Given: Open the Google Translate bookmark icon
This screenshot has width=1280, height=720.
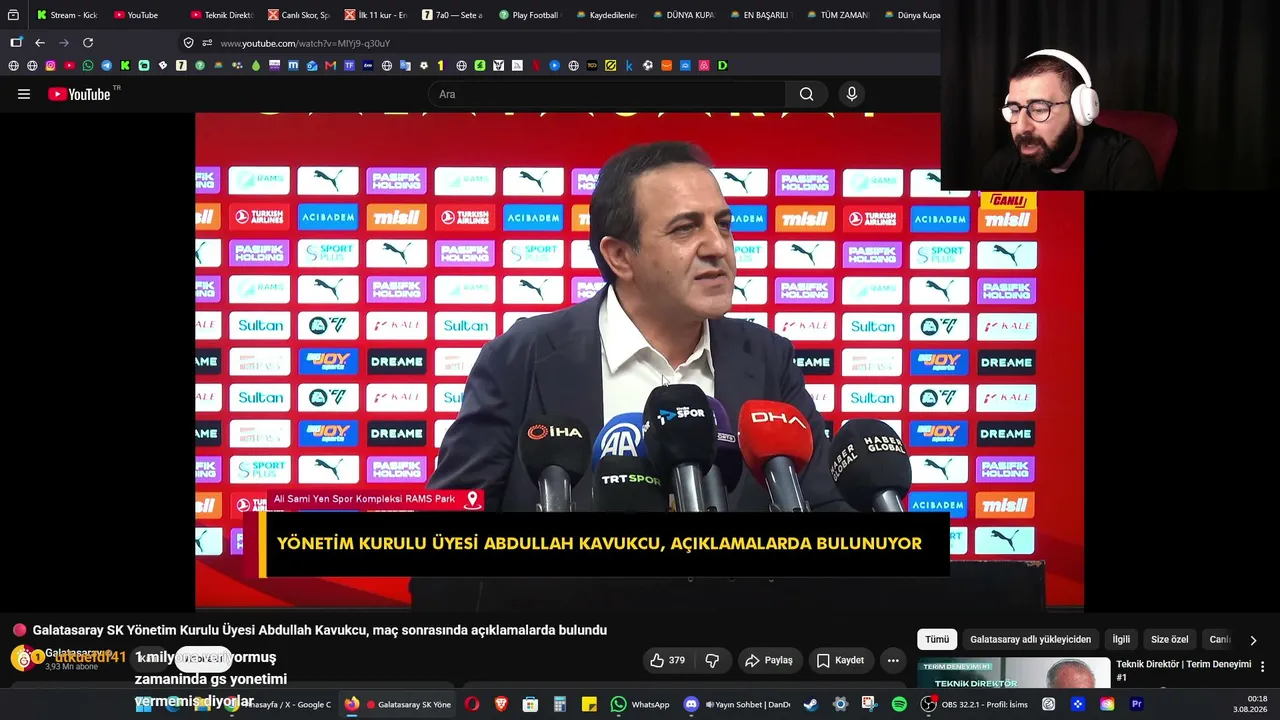Looking at the screenshot, I should coord(405,66).
